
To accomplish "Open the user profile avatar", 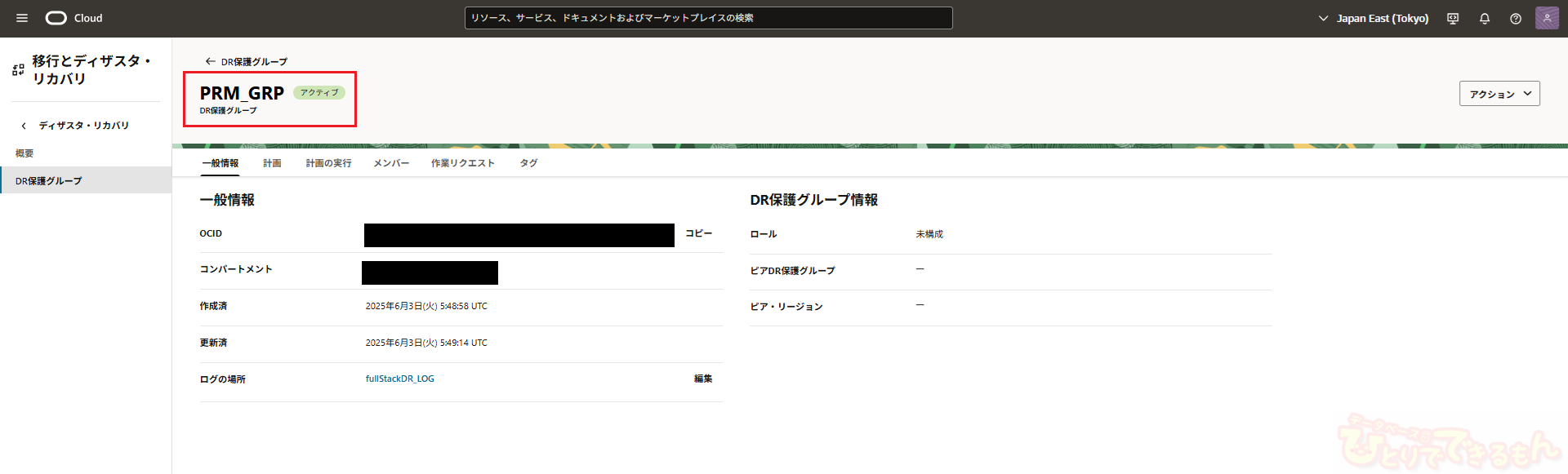I will click(x=1547, y=18).
